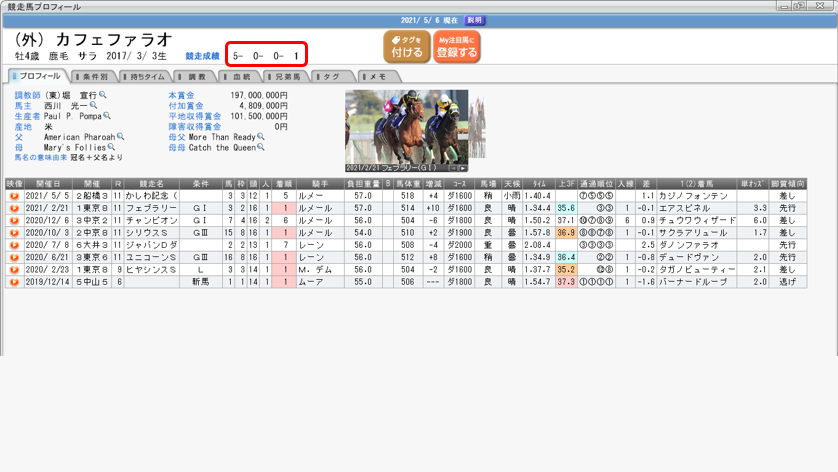Click search icon beside owner 西川 光一
Image resolution: width=838 pixels, height=472 pixels.
point(93,105)
